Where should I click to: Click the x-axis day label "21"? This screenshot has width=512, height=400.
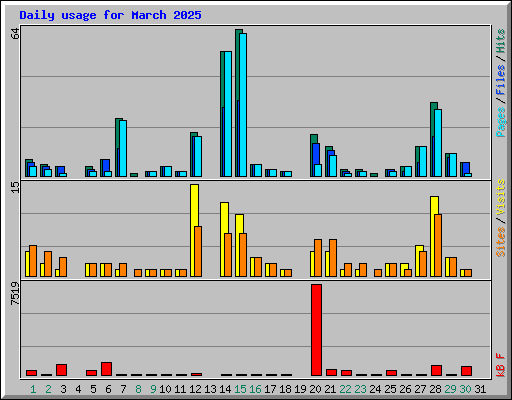tap(330, 389)
